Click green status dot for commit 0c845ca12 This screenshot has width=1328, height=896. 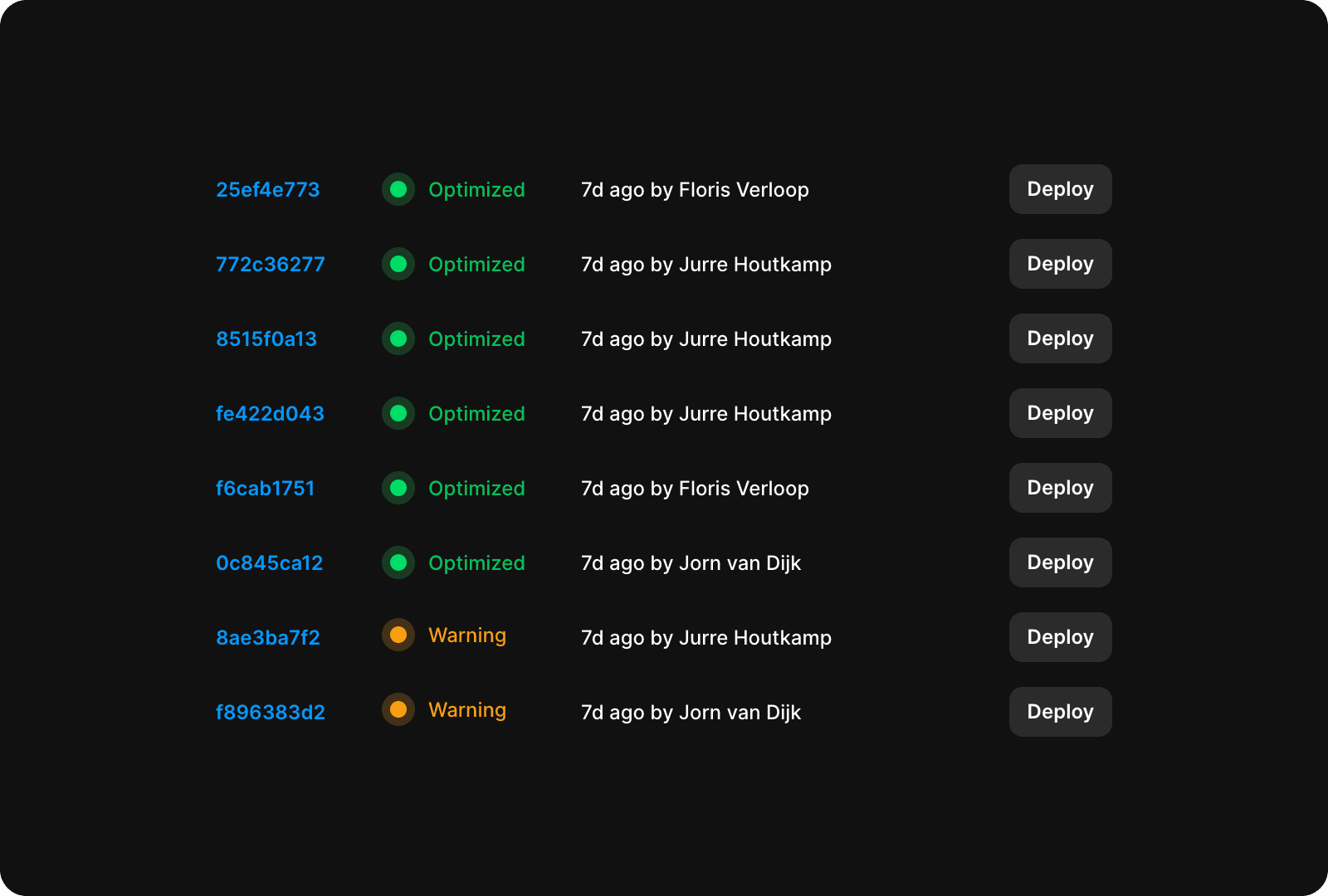coord(398,562)
